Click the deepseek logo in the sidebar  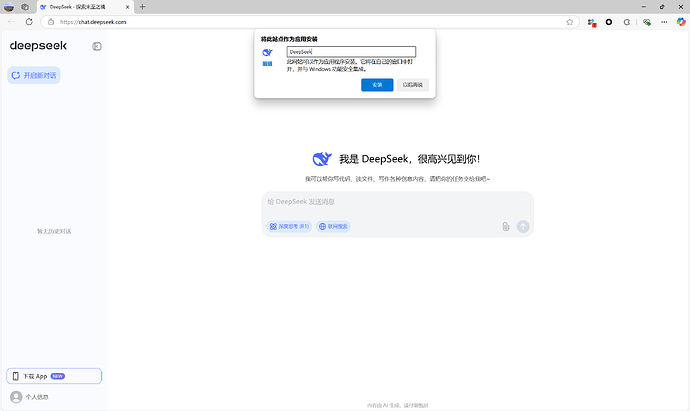pyautogui.click(x=38, y=46)
